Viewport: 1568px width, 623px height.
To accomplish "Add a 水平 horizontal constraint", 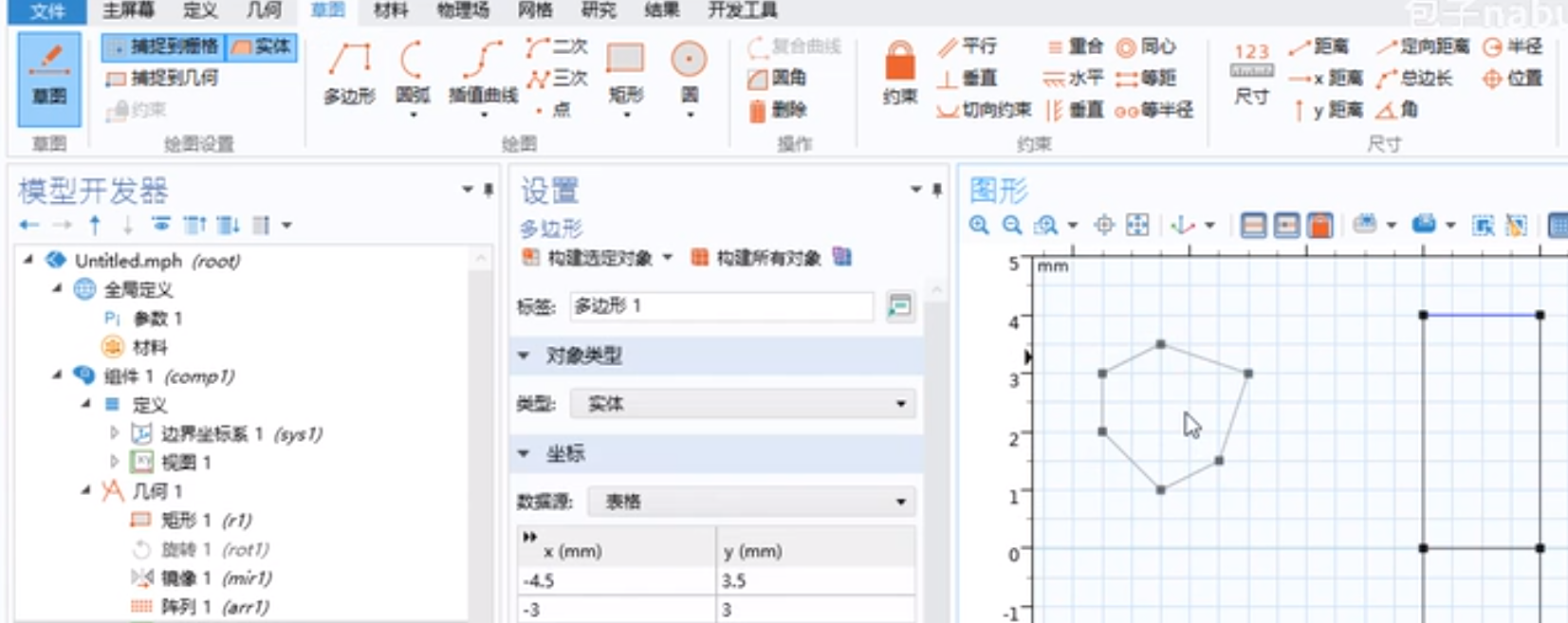I will coord(1075,78).
